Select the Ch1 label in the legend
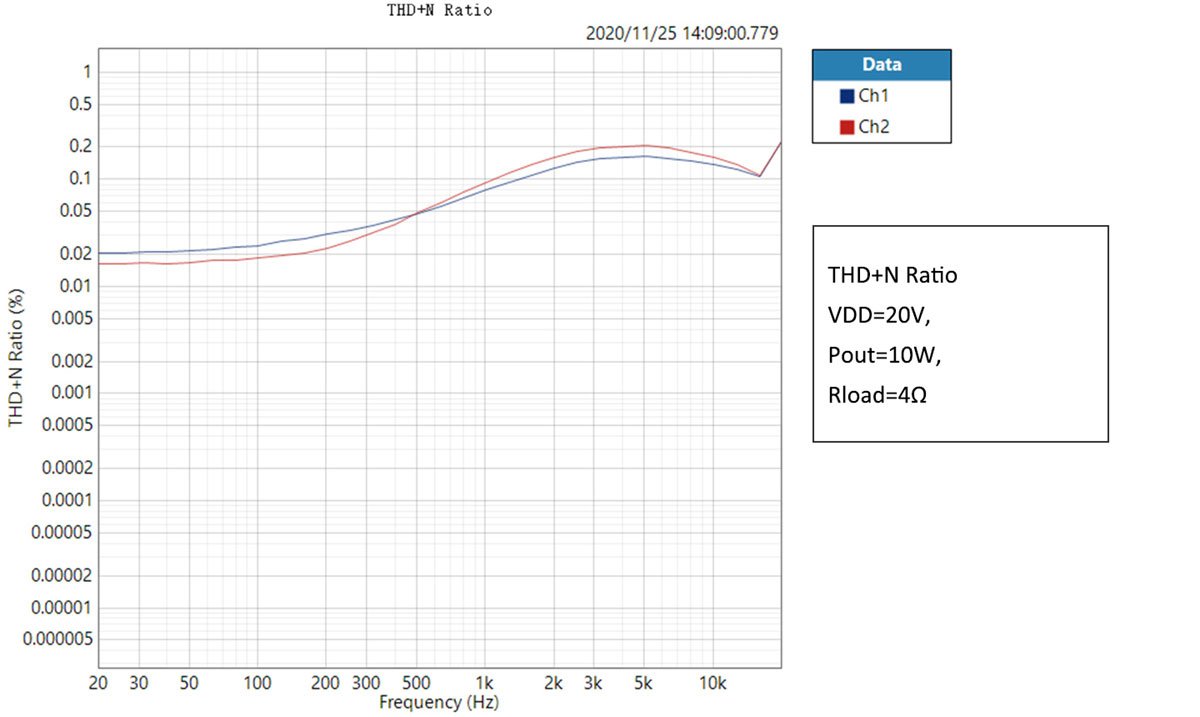 [873, 97]
